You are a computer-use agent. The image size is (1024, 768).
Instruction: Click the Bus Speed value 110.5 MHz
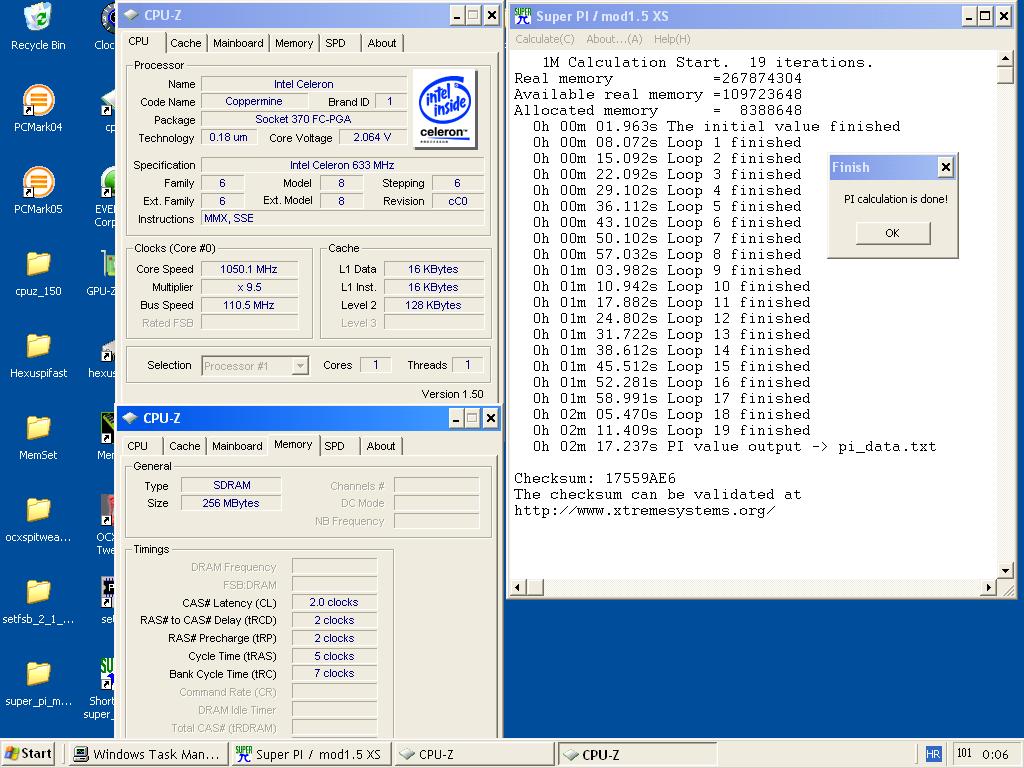point(249,305)
